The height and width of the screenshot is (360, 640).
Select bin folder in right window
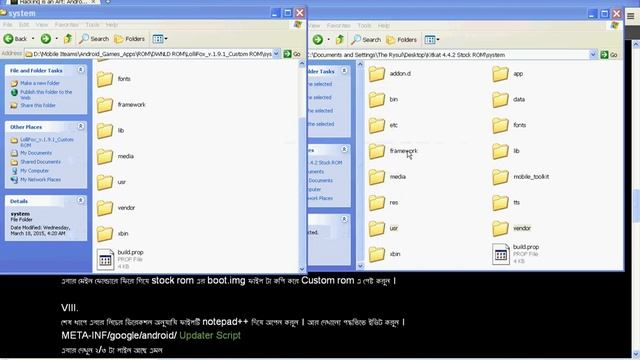tap(383, 100)
